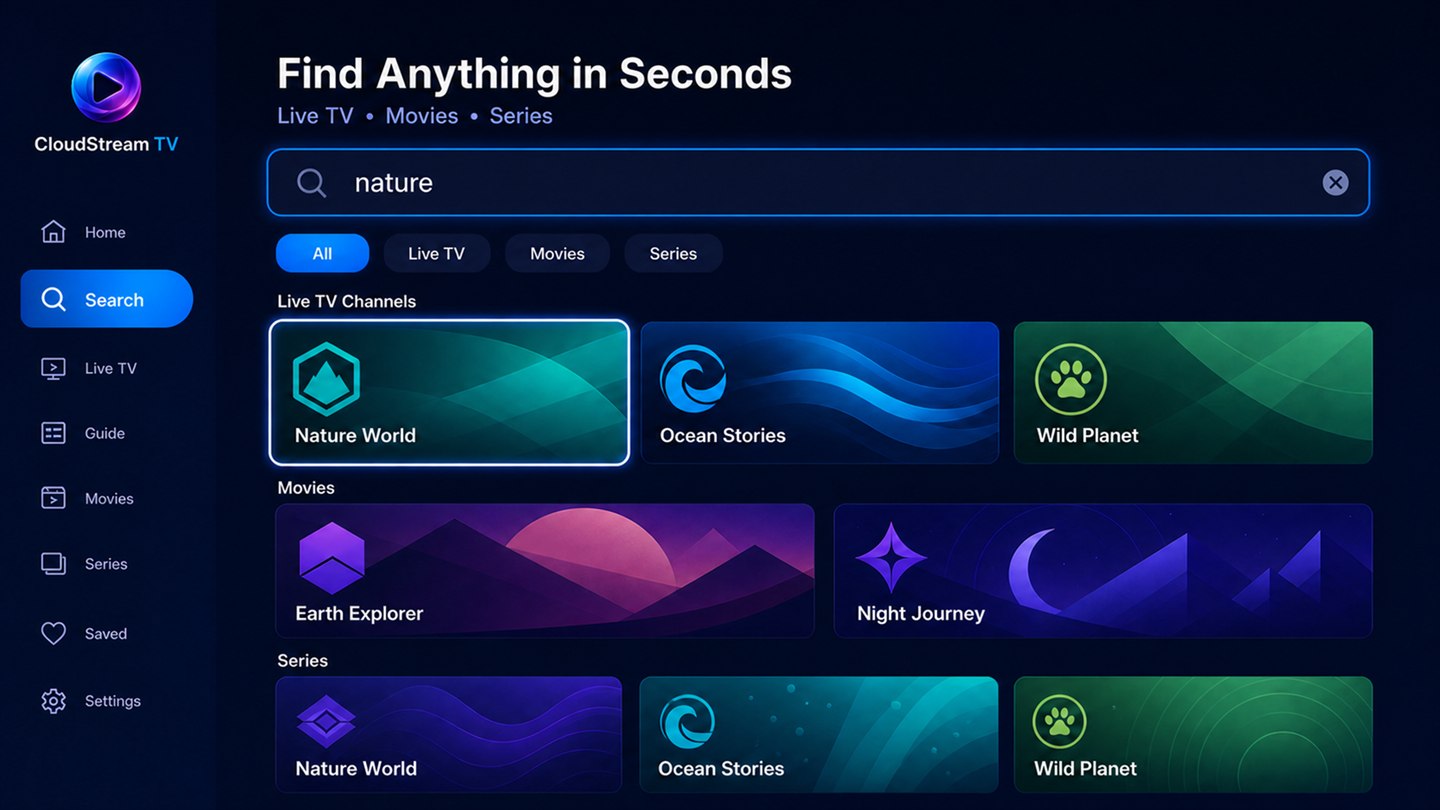
Task: Click the Movies clapper icon
Action: [53, 498]
